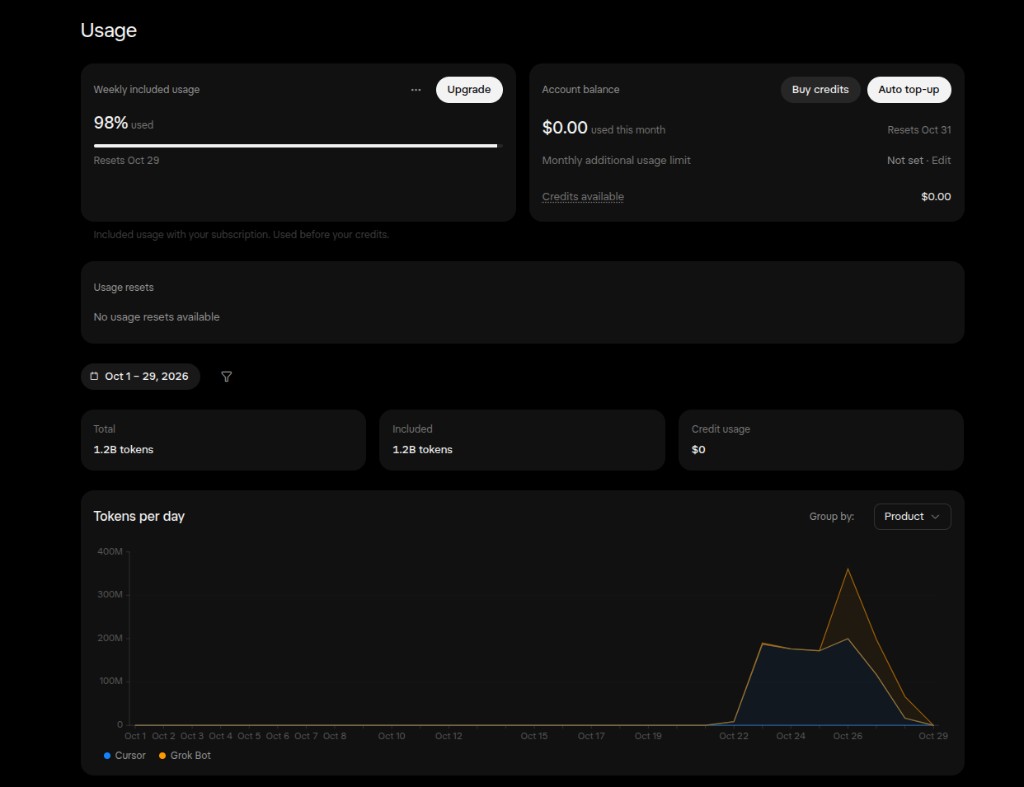Screen dimensions: 1024x787
Task: Click the Upgrade button
Action: [469, 89]
